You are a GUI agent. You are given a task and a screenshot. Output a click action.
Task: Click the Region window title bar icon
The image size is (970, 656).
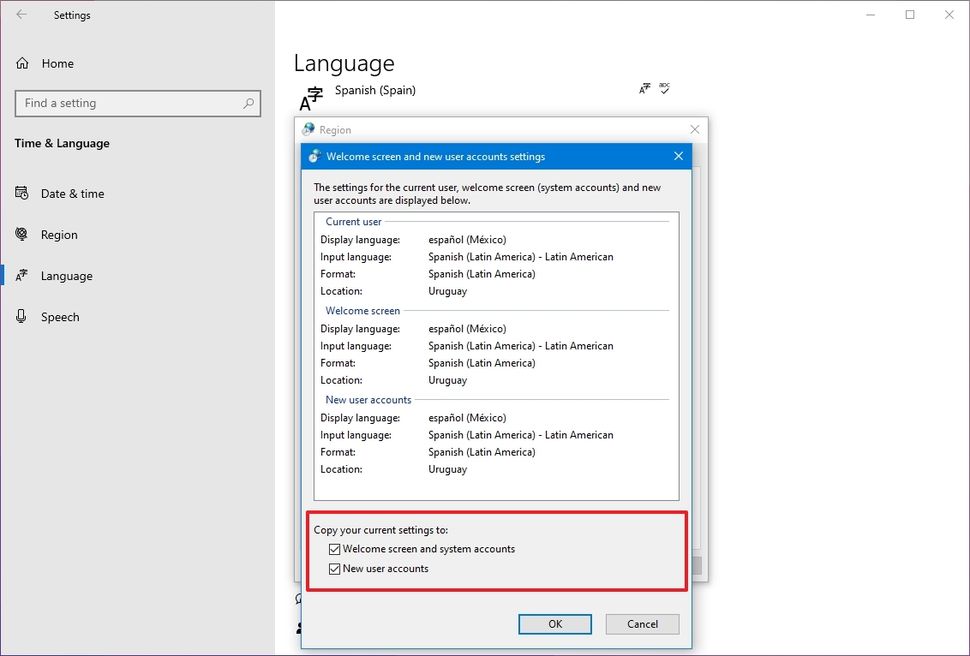click(x=309, y=129)
